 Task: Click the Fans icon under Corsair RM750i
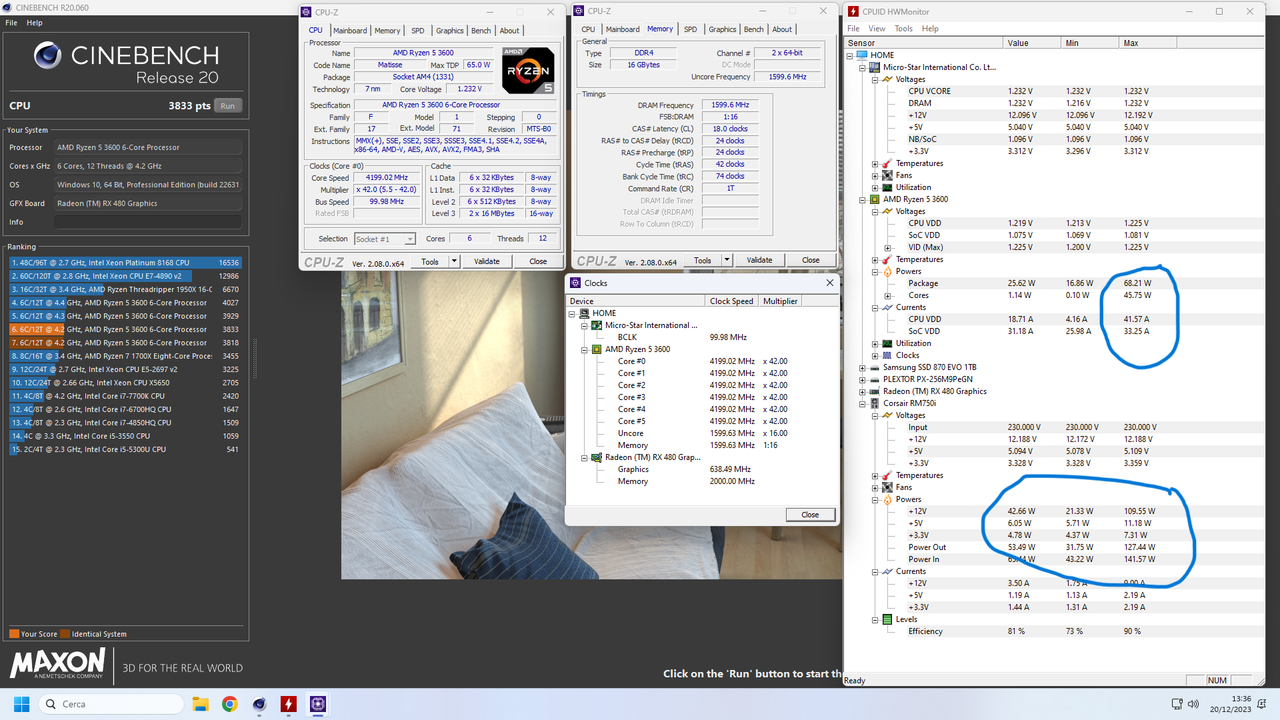886,487
